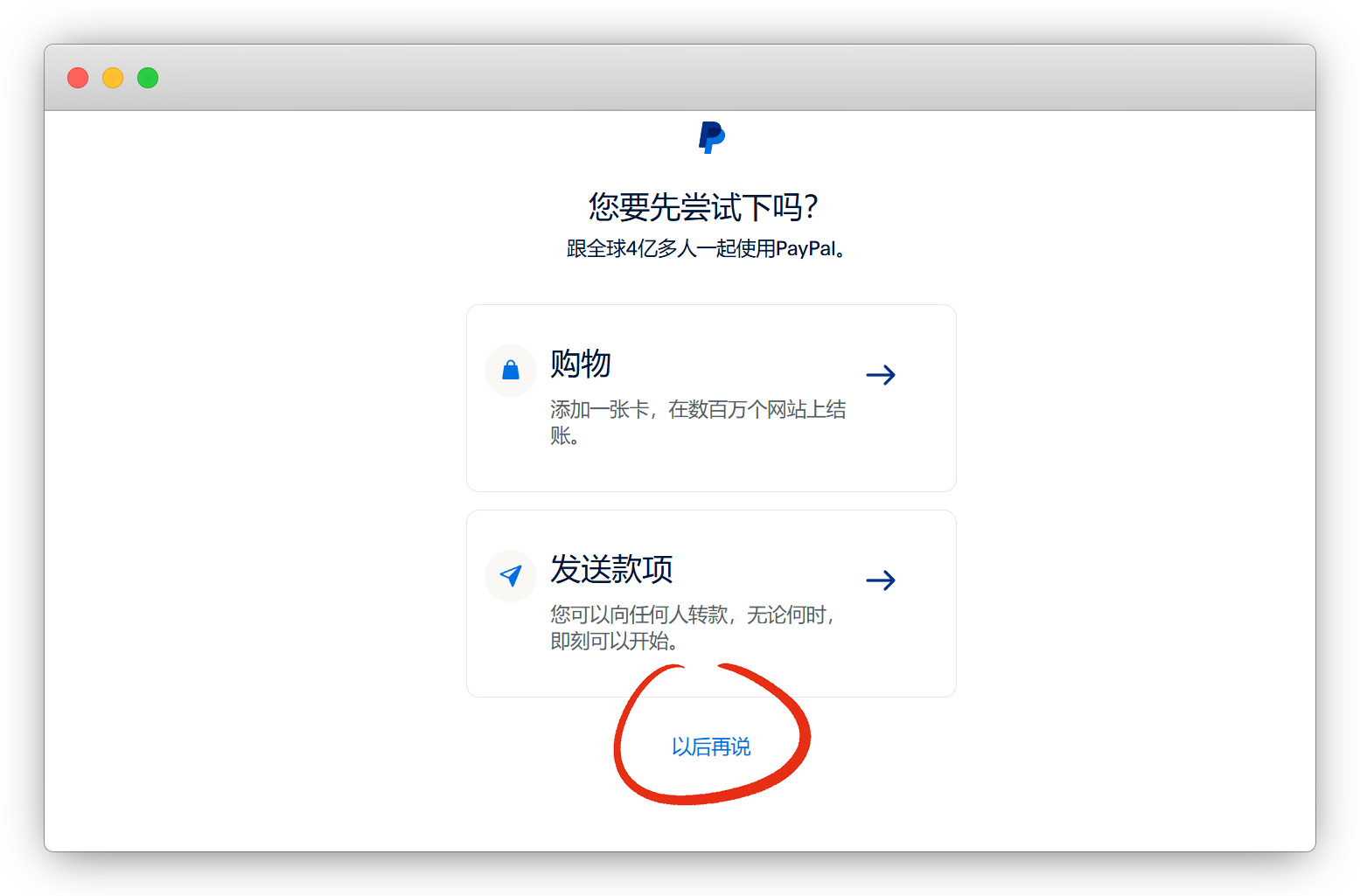Select the 发送款项 option title
1360x896 pixels.
click(611, 569)
